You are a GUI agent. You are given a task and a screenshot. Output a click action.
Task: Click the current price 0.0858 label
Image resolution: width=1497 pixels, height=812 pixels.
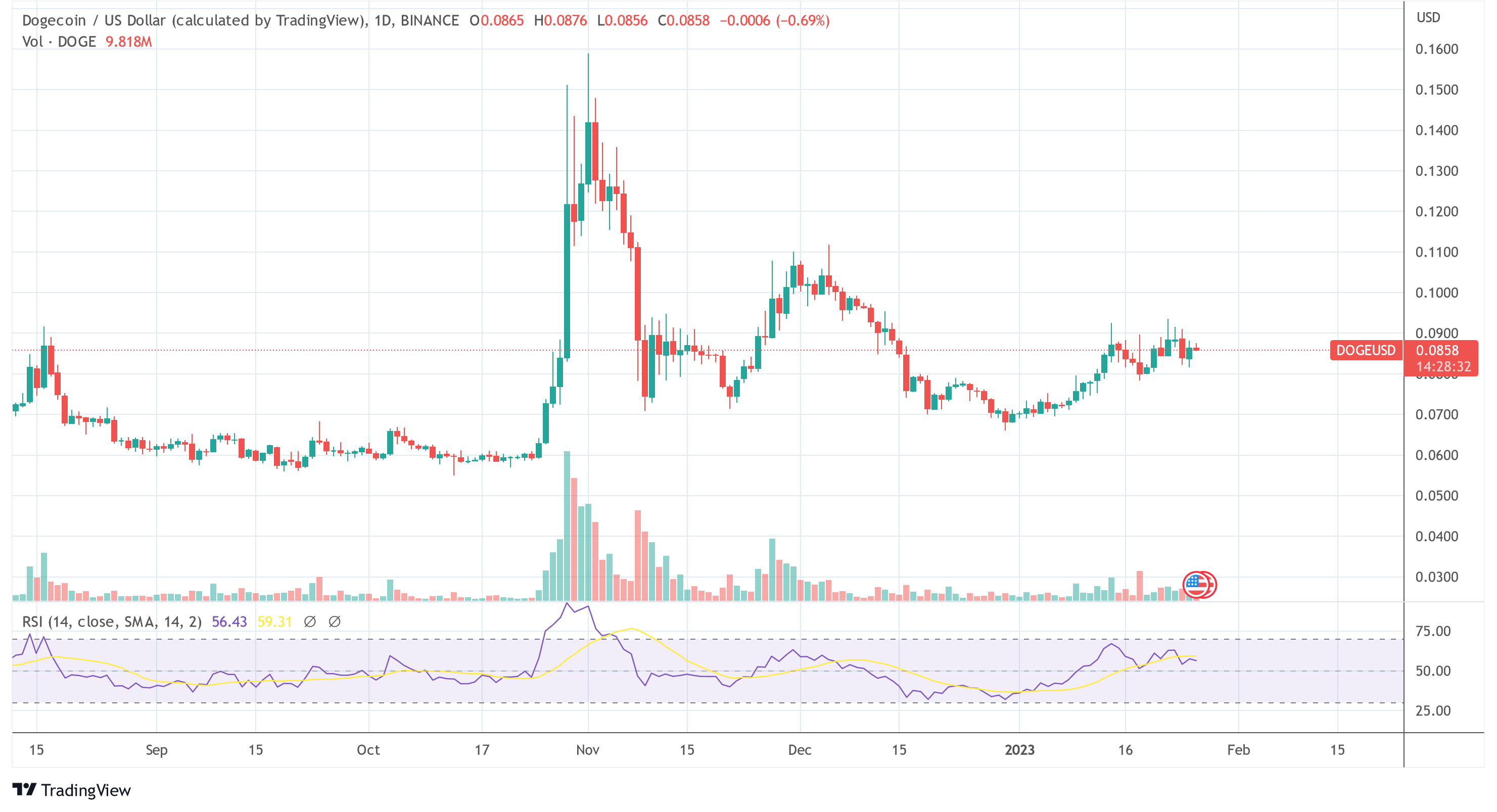(x=1437, y=350)
